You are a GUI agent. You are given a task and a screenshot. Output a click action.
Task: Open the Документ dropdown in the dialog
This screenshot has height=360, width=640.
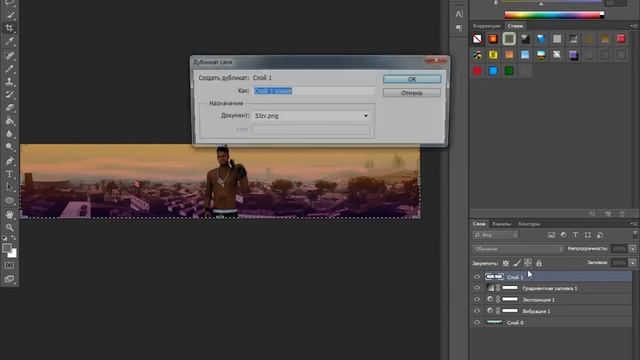(366, 116)
